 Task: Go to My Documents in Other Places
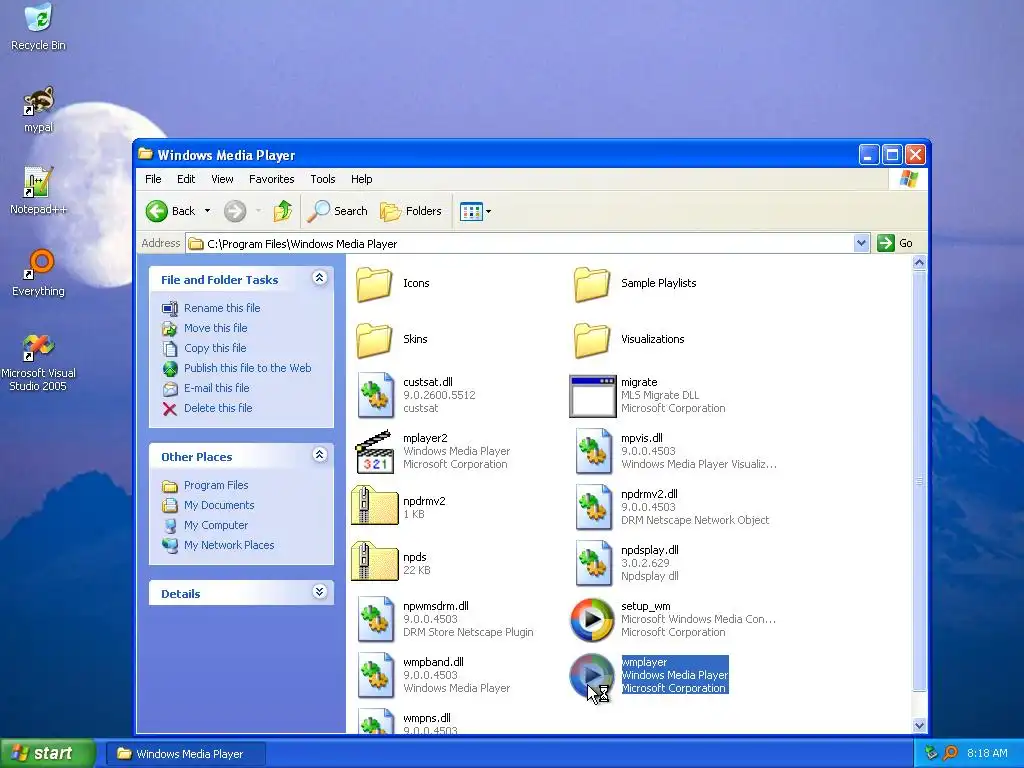(219, 505)
